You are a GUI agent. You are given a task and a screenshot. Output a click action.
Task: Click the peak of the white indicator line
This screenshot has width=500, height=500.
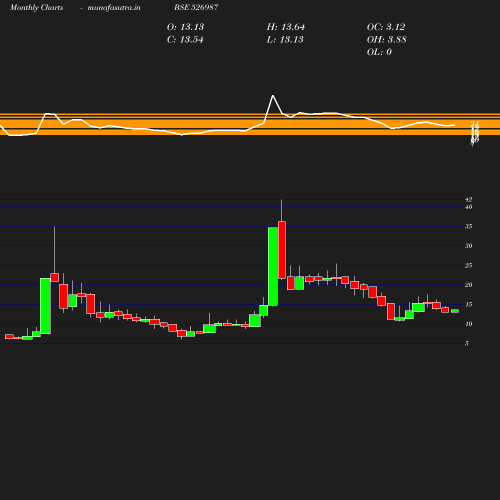pos(273,96)
